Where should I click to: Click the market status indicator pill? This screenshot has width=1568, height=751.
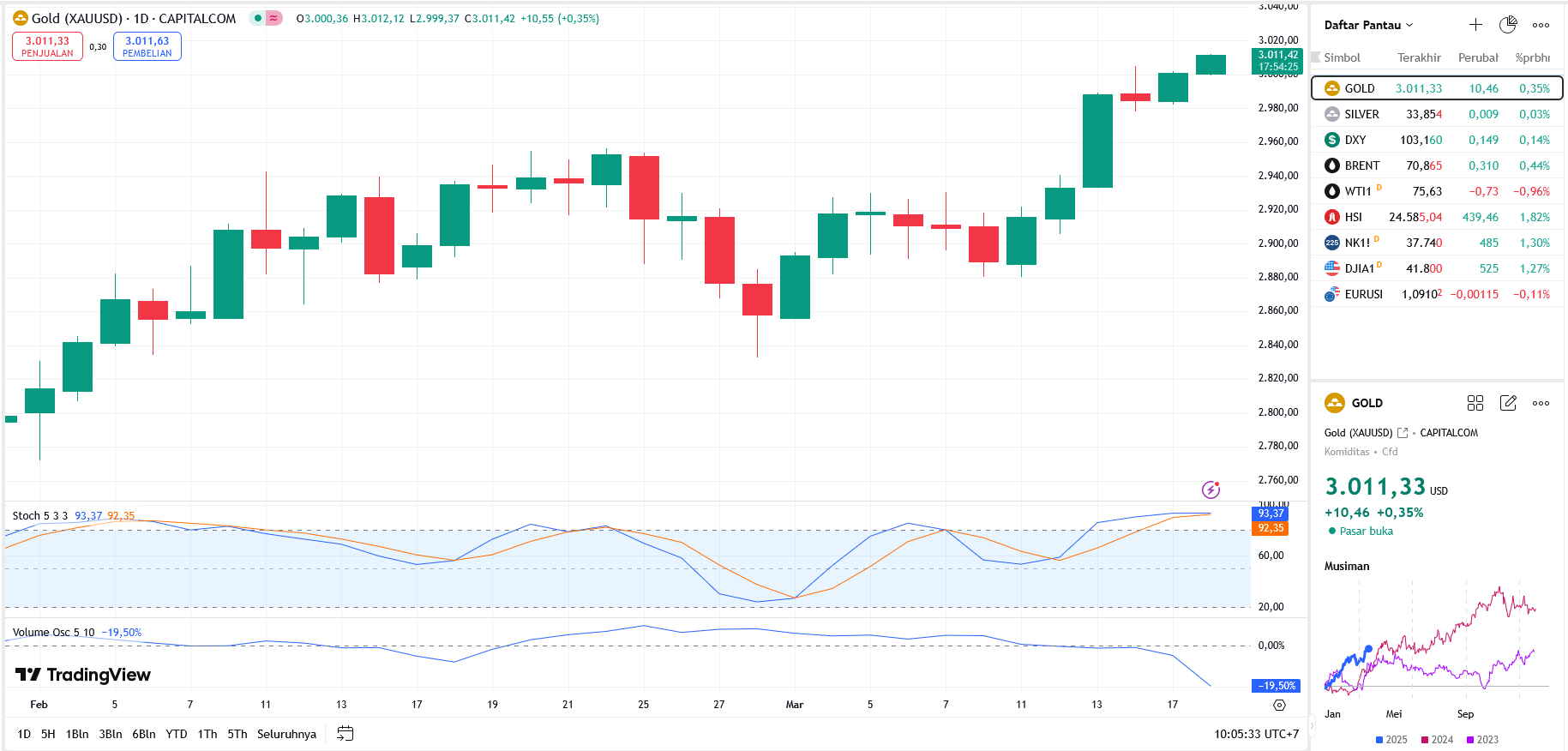coord(266,18)
